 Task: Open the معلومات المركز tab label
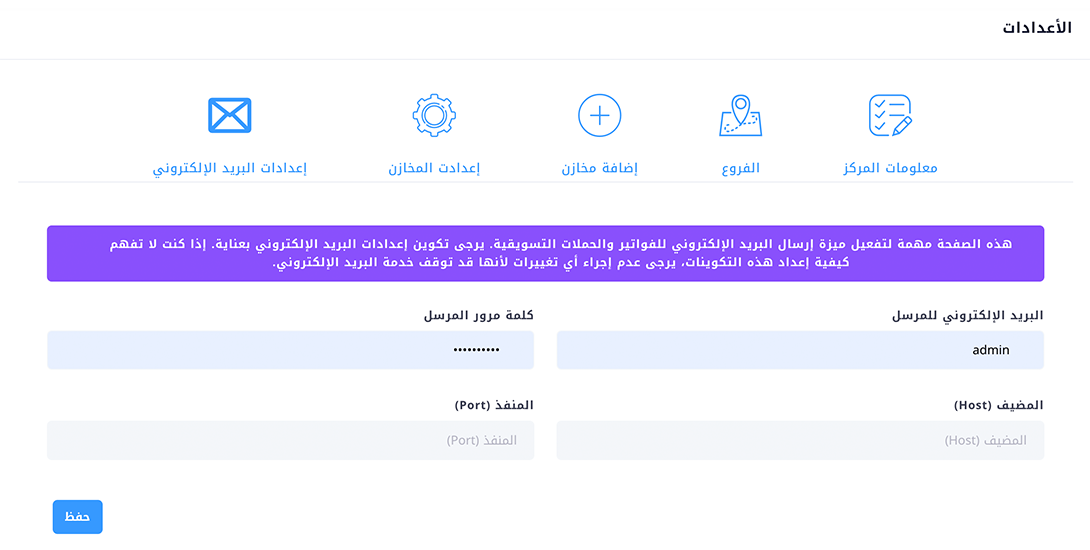(890, 168)
